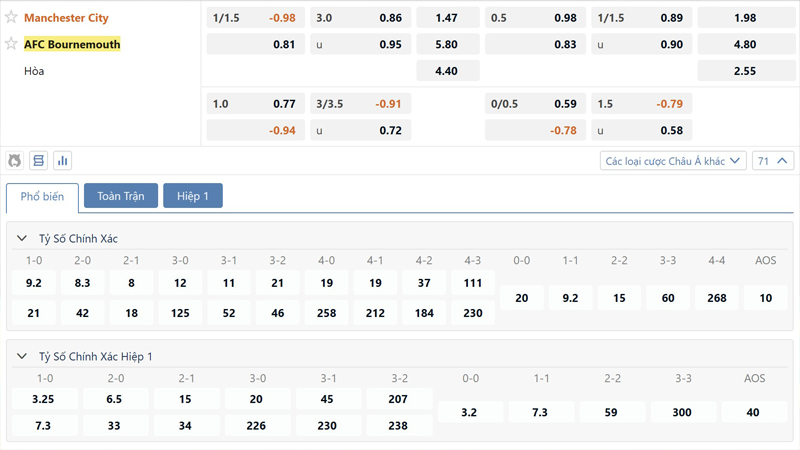The height and width of the screenshot is (450, 800).
Task: Switch to the 'Toàn Trận' tab
Action: tap(120, 196)
